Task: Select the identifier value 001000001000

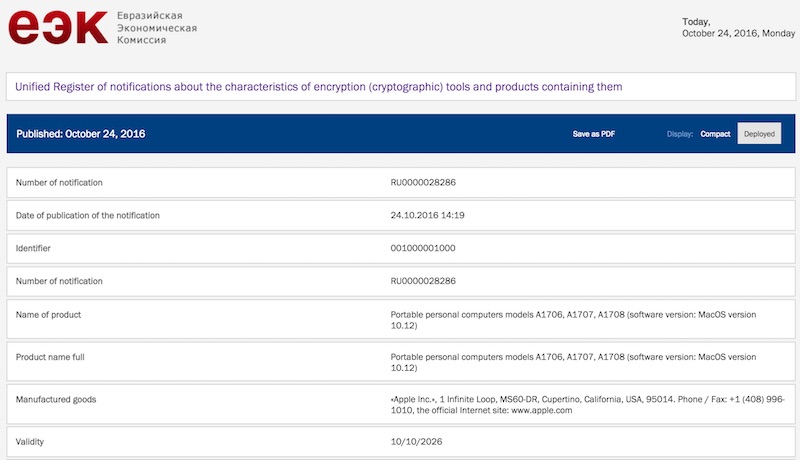Action: (x=422, y=248)
